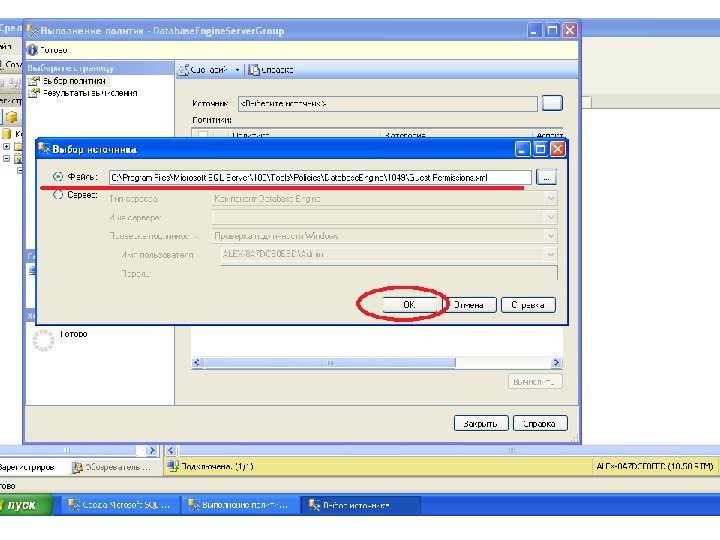Screen dimensions: 720x540
Task: Click the Выбор политики page icon
Action: coord(34,81)
